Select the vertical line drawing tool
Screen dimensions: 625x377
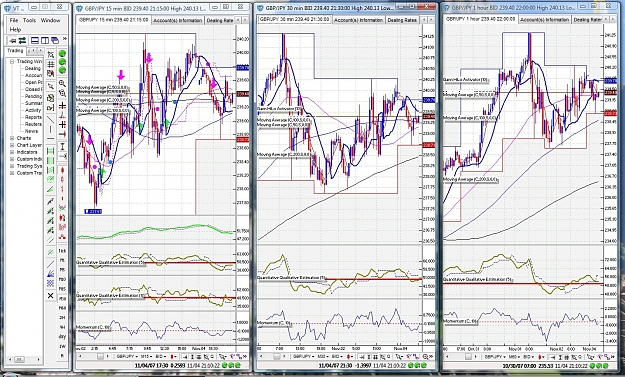pyautogui.click(x=51, y=130)
